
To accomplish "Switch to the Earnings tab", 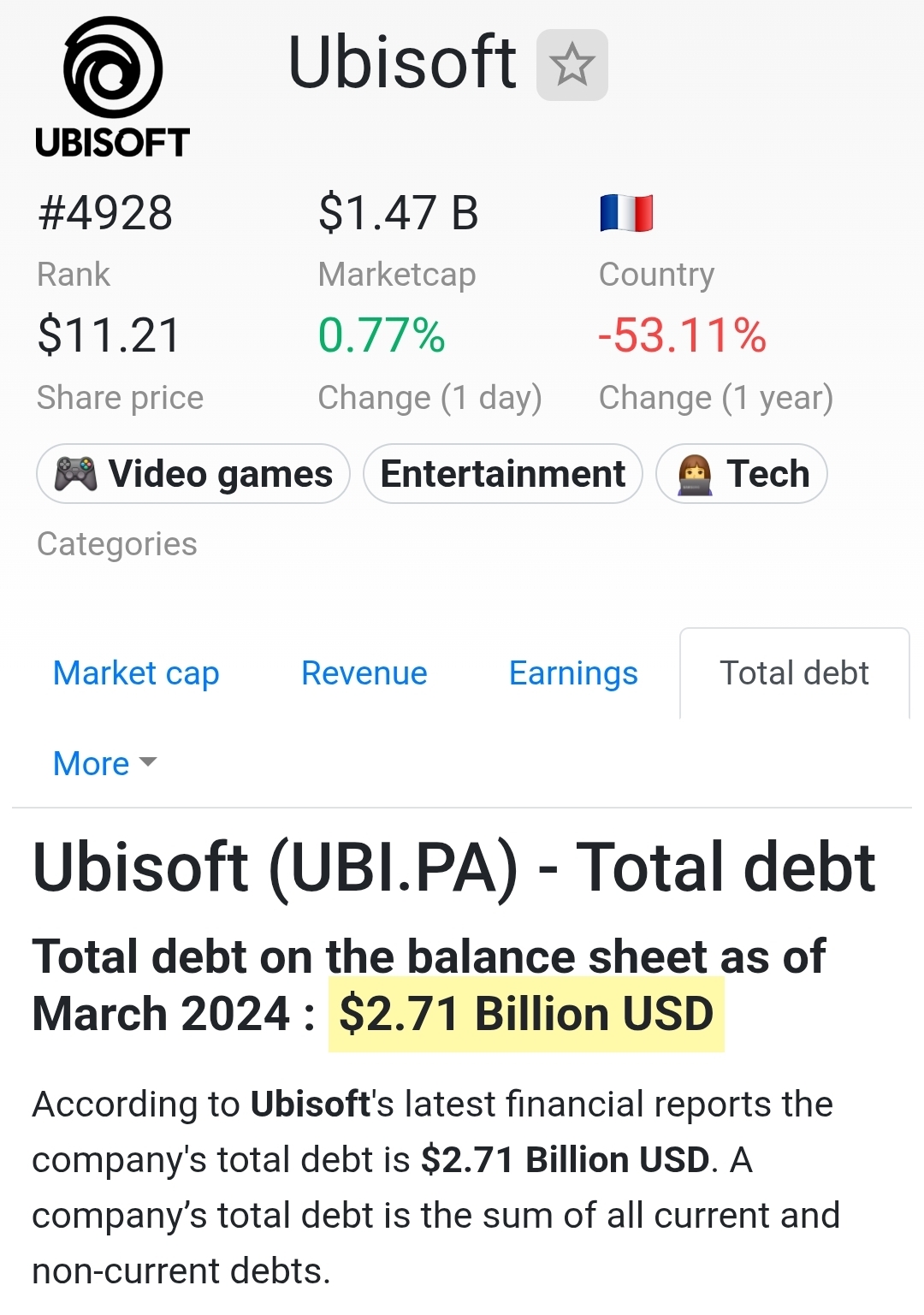I will tap(573, 673).
